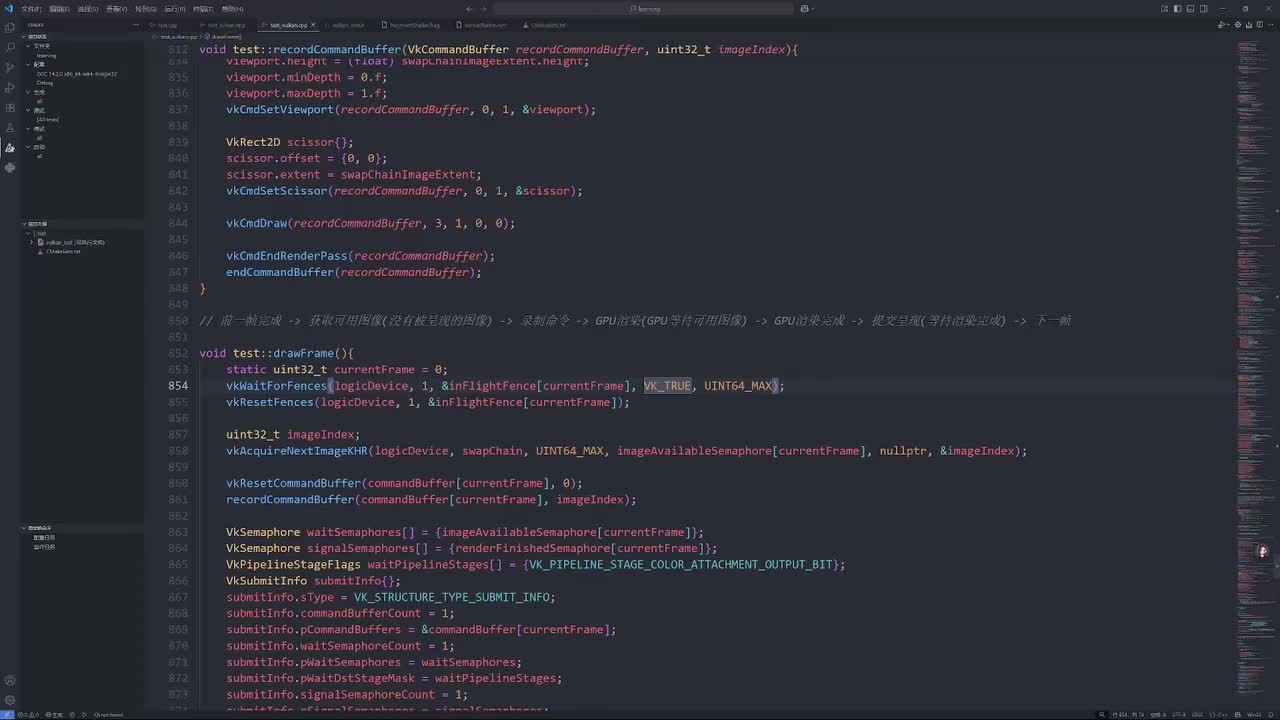The width and height of the screenshot is (1280, 720).
Task: Click the UTF-8 encoding in status bar
Action: [1179, 714]
